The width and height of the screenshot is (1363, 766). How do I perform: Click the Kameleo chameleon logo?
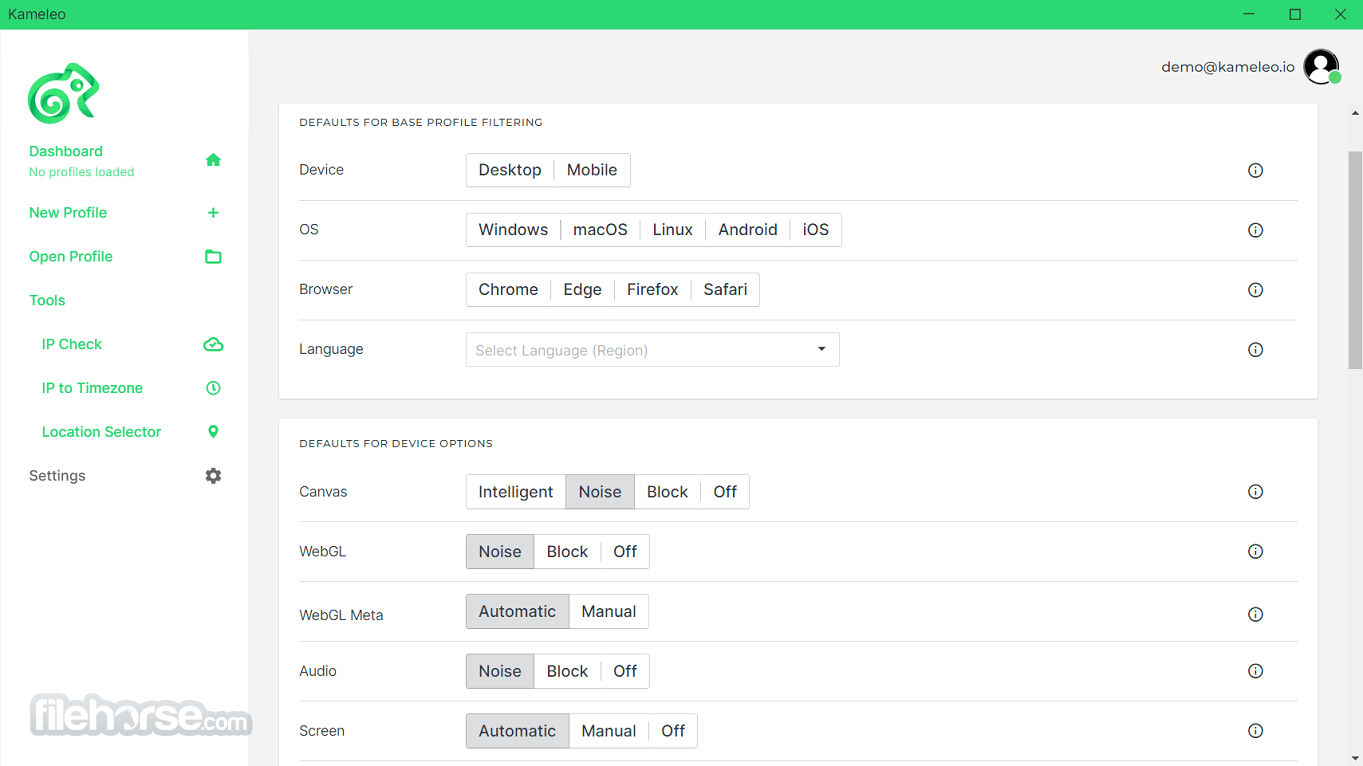(x=64, y=94)
